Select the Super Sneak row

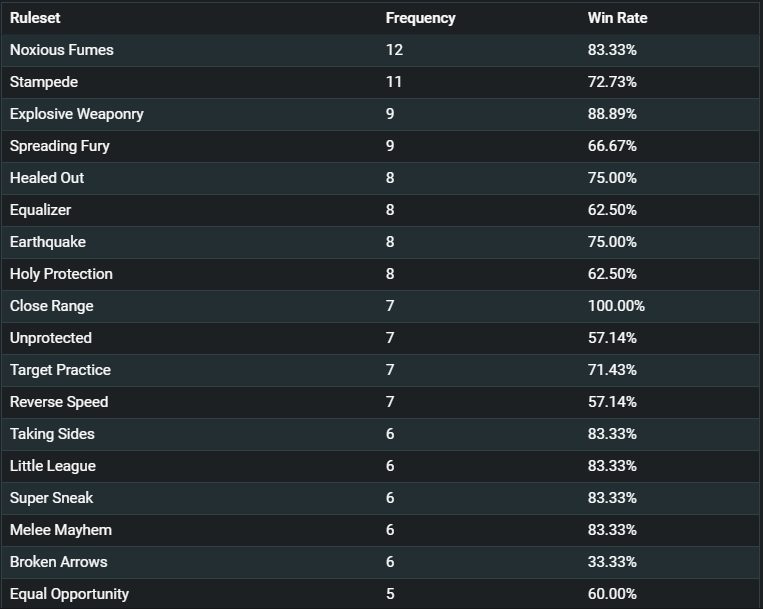[382, 498]
